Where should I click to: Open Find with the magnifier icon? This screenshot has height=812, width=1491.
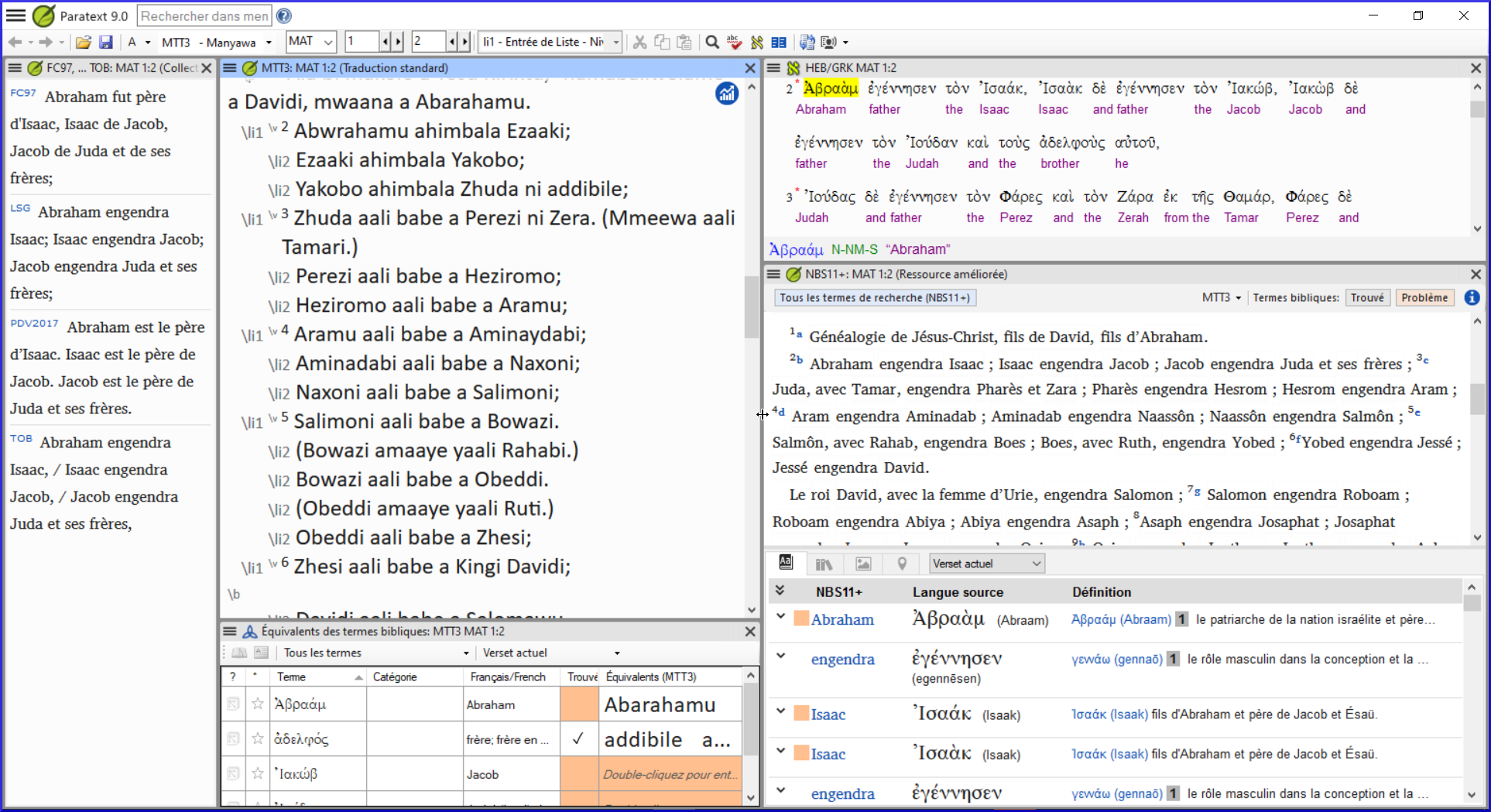click(712, 42)
